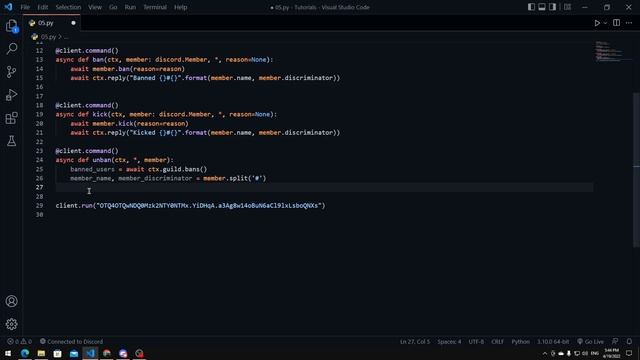Open the Run menu
This screenshot has height=360, width=640.
(130, 7)
